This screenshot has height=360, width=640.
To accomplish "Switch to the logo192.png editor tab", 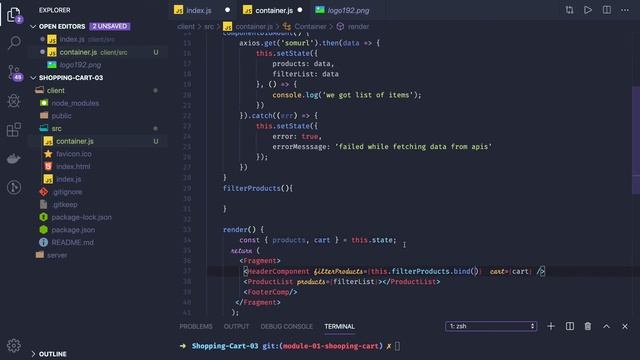I will tap(348, 10).
